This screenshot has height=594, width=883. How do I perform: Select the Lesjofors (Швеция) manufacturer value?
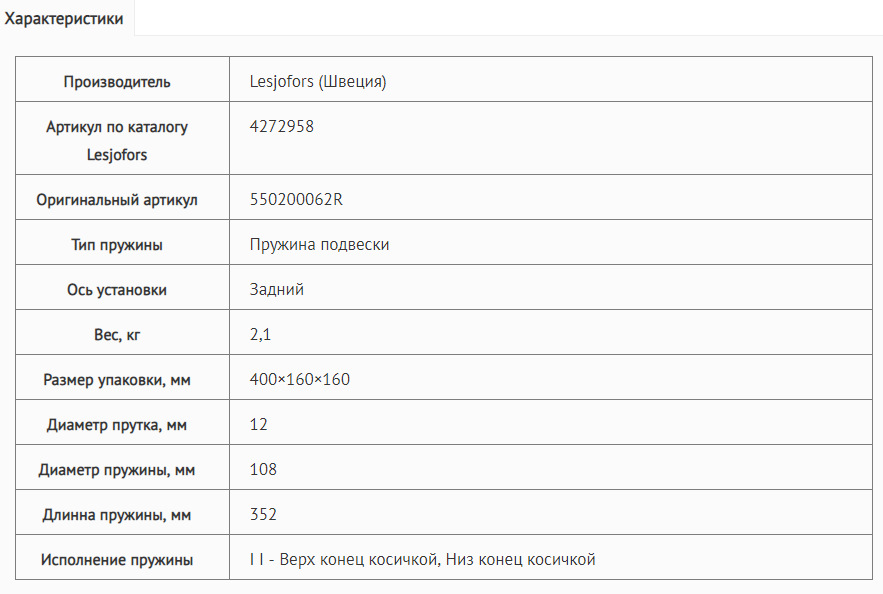pyautogui.click(x=318, y=82)
